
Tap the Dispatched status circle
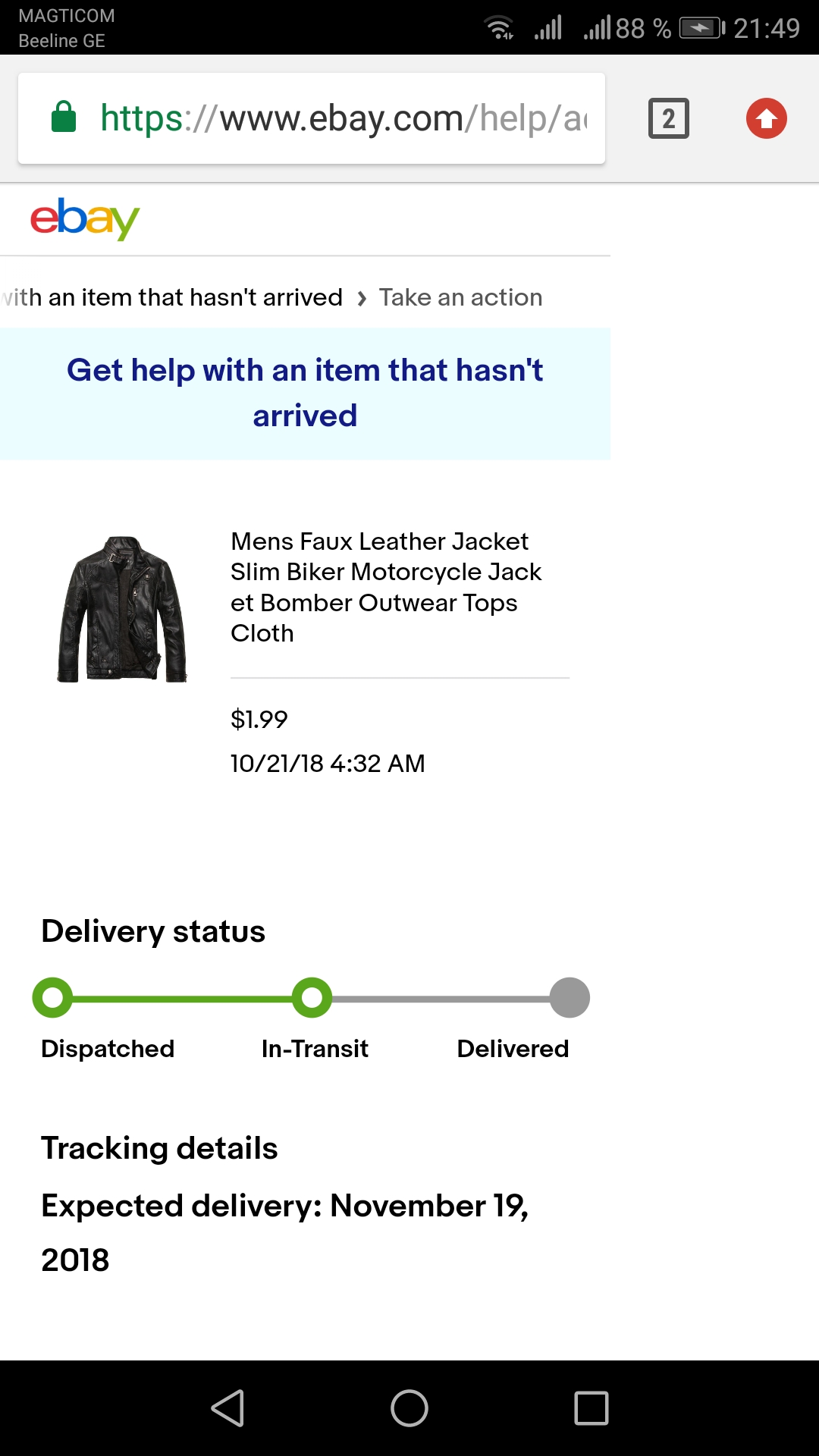[x=52, y=998]
